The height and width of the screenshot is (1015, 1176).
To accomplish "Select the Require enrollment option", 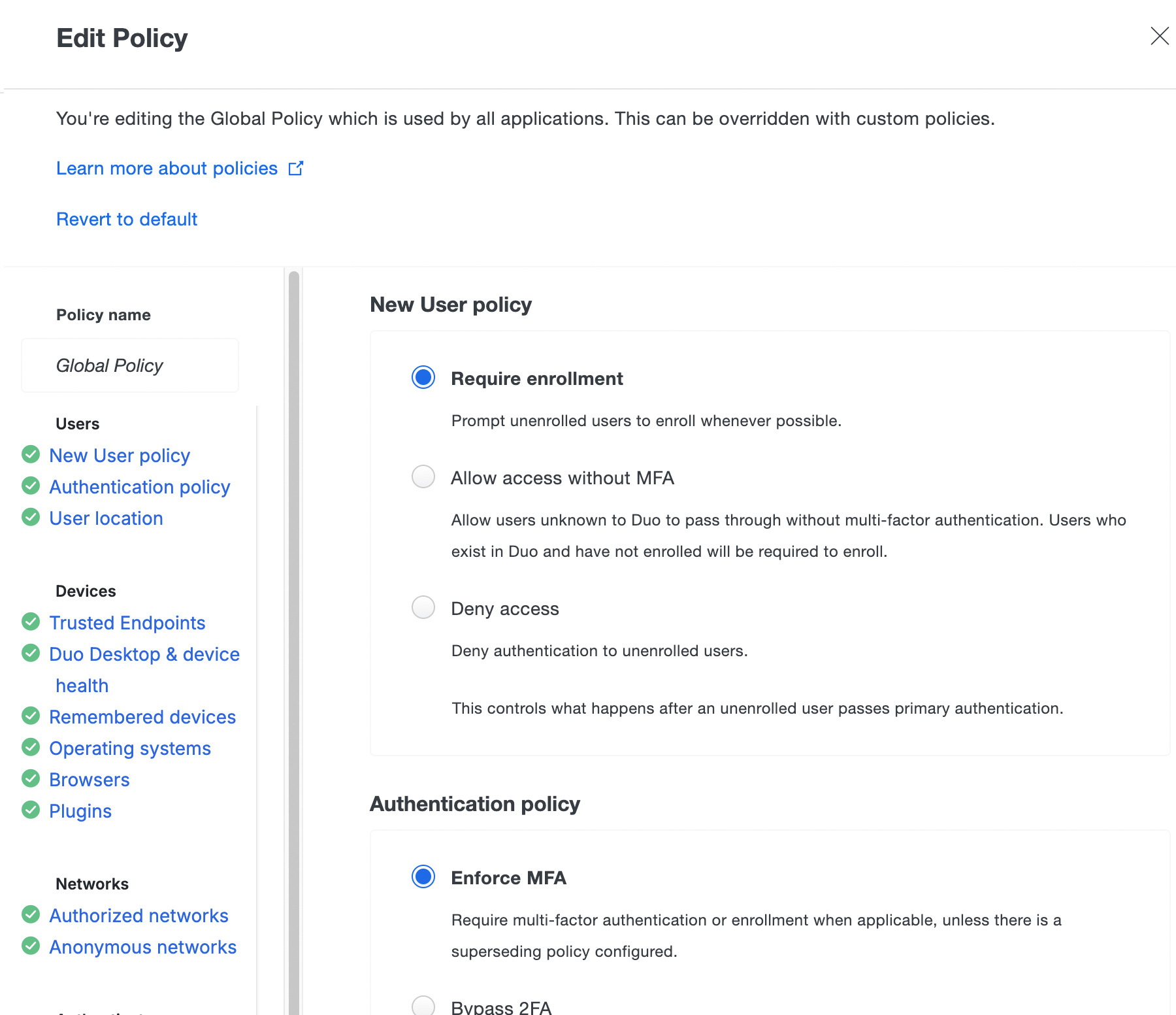I will click(423, 377).
